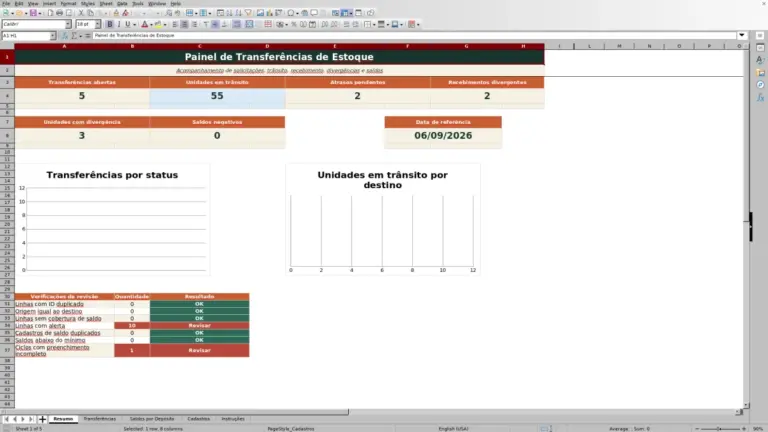Viewport: 768px width, 432px height.
Task: Click the Center Horizontally alignment icon
Action: [185, 24]
